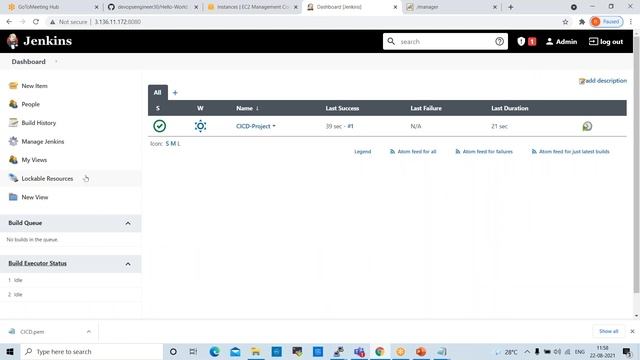This screenshot has height=360, width=640.
Task: Sort by Last Success column
Action: tap(342, 108)
